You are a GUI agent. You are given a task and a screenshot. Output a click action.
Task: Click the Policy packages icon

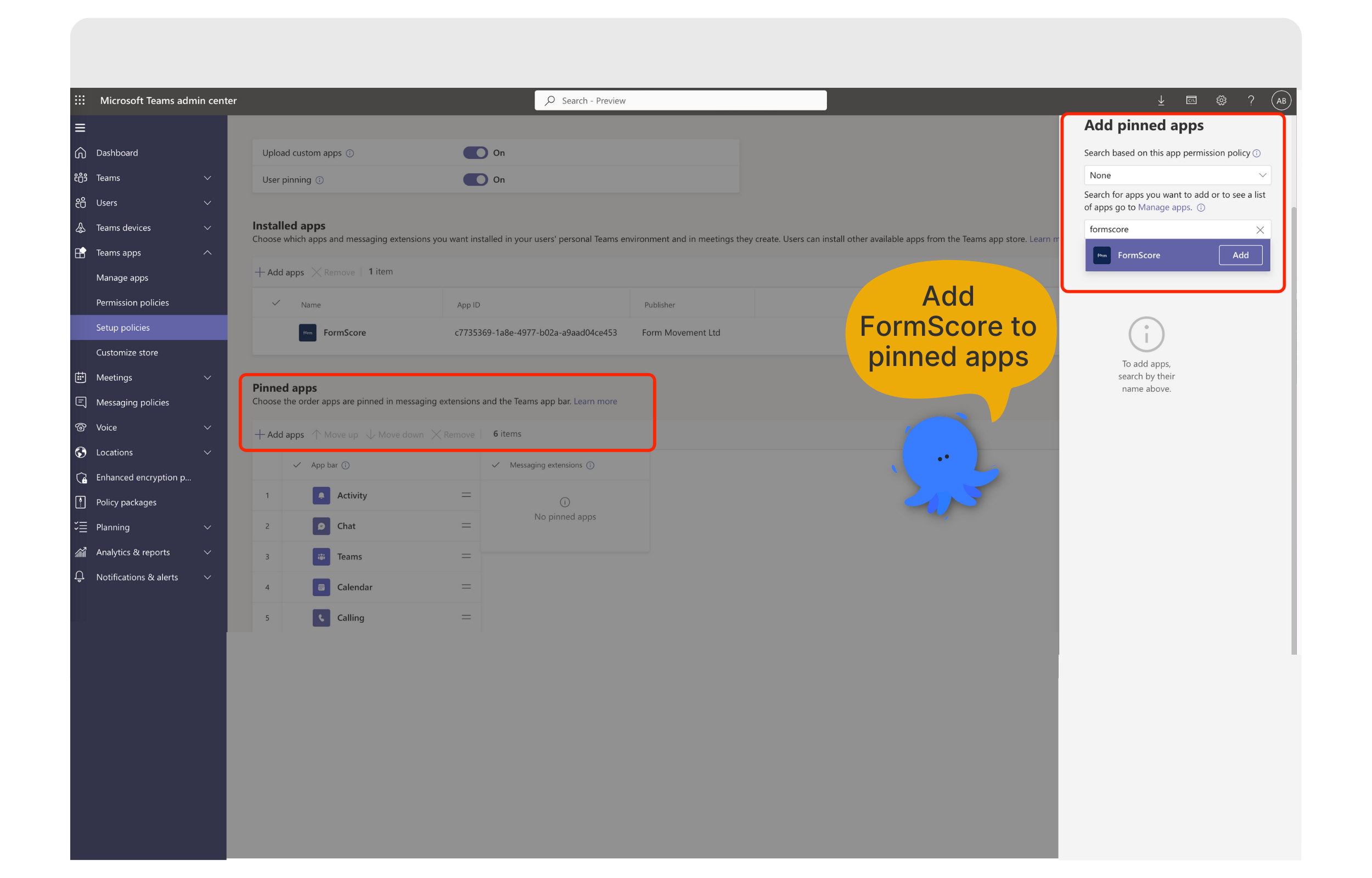(x=80, y=502)
